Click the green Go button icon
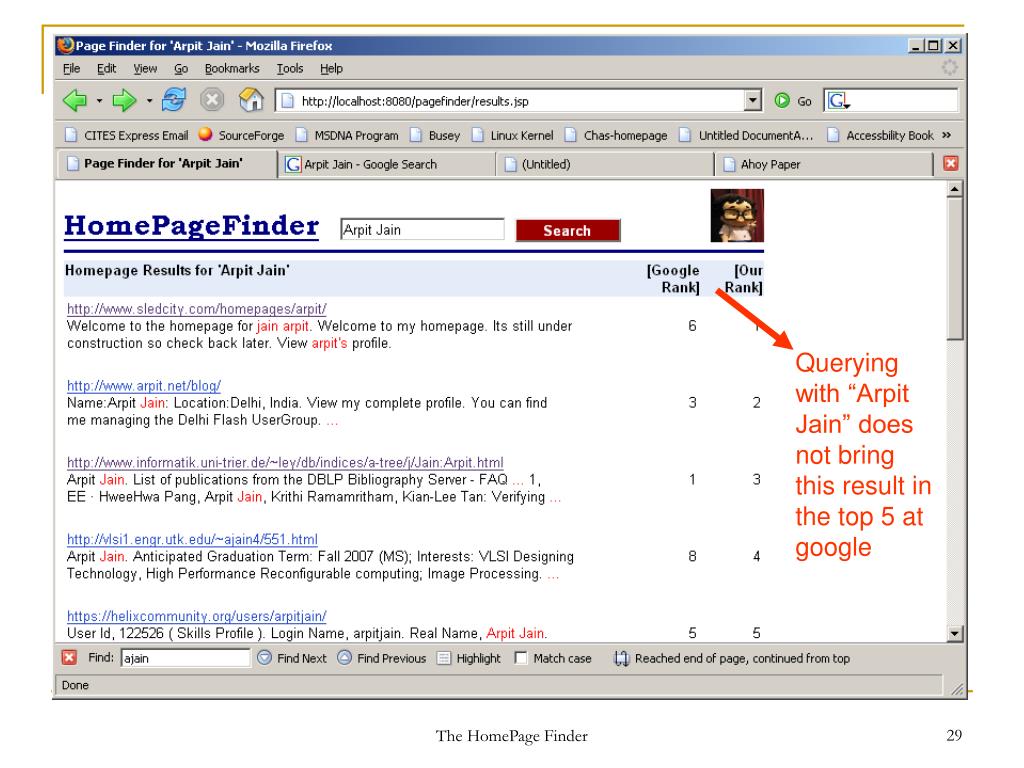The width and height of the screenshot is (1024, 768). click(x=782, y=101)
